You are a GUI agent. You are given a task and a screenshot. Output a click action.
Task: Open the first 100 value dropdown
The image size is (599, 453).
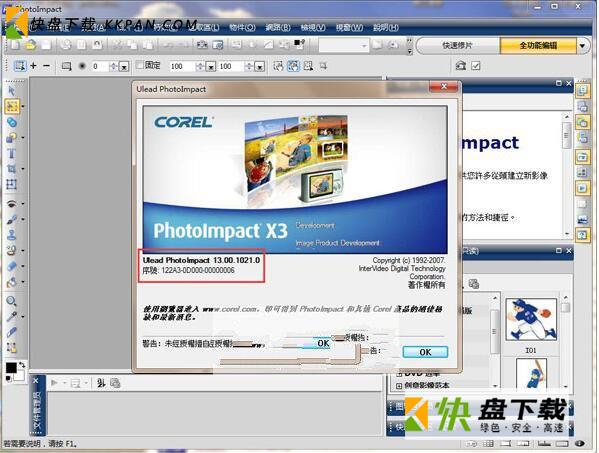pos(211,66)
